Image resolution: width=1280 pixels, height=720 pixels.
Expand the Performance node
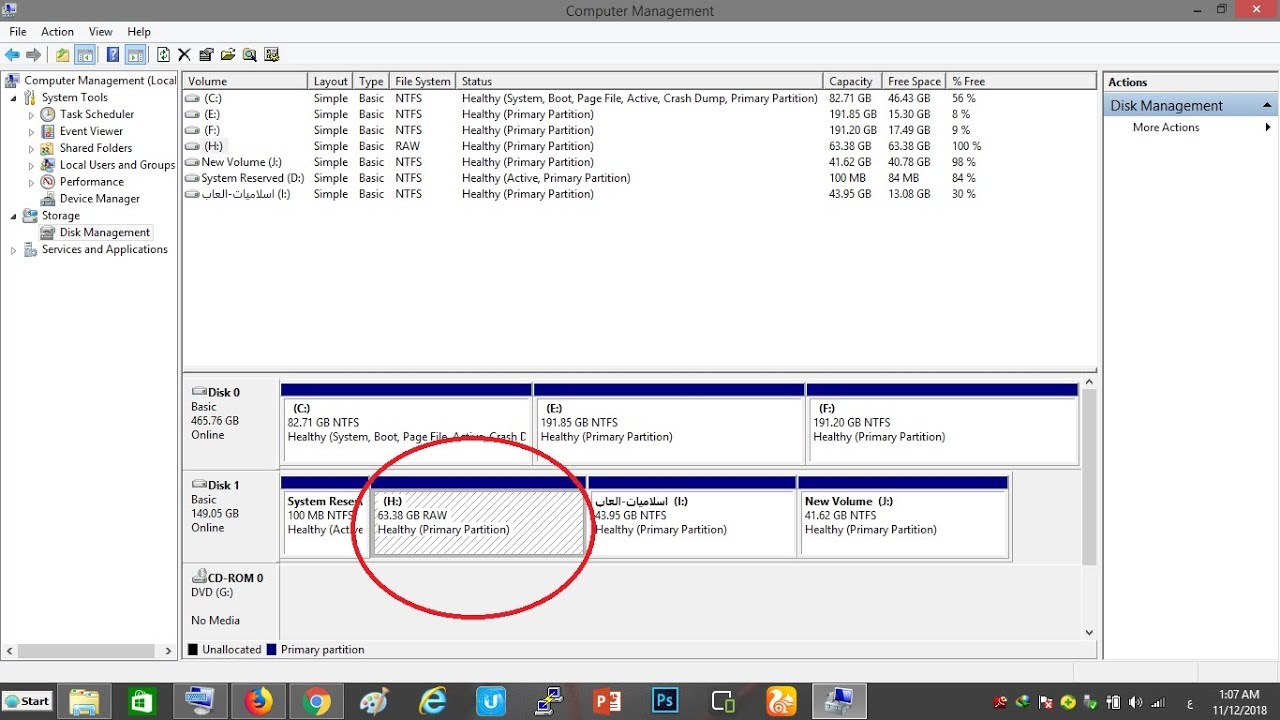(x=31, y=182)
